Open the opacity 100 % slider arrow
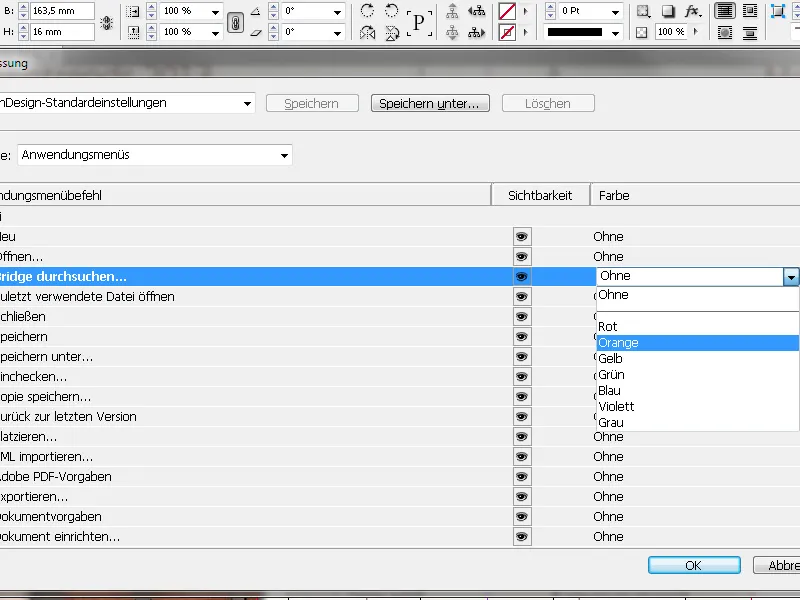Image resolution: width=800 pixels, height=600 pixels. (695, 33)
